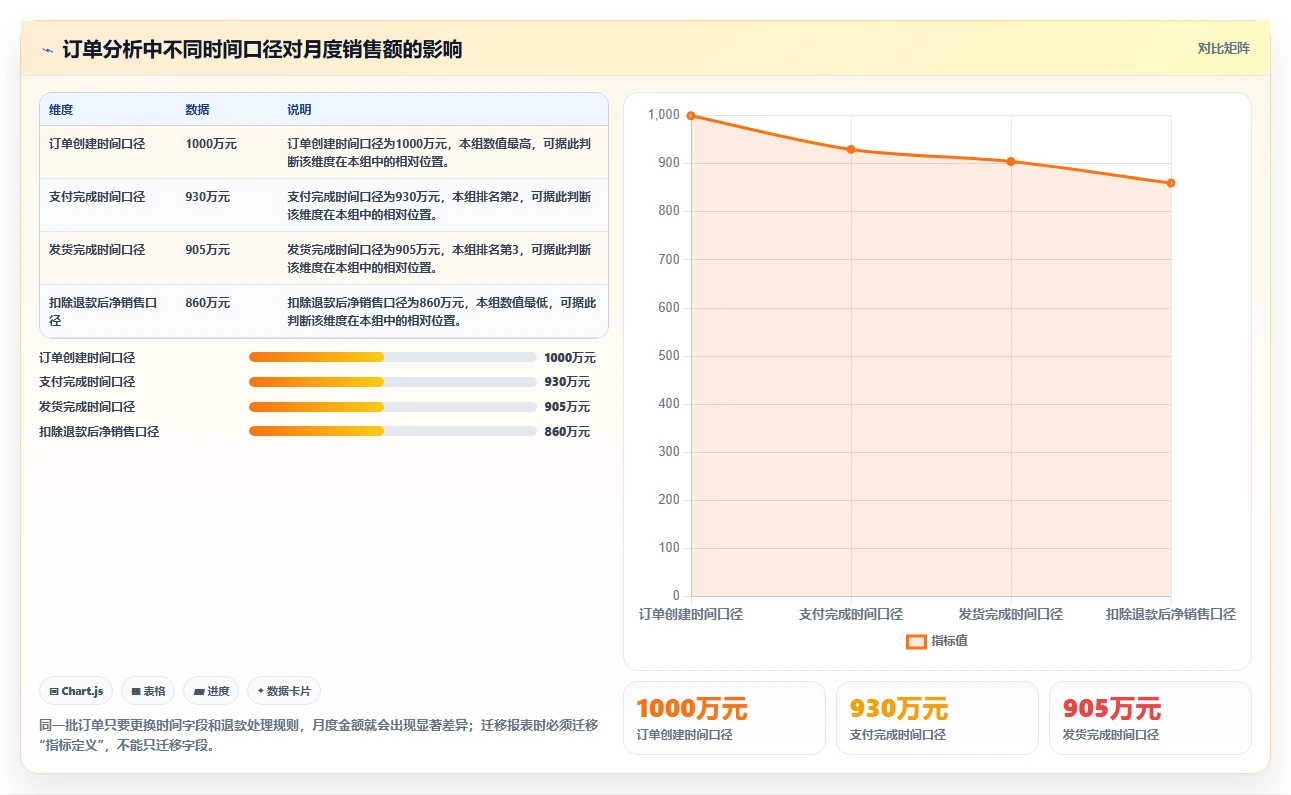Click the 对比矩阵 label in header
Screen dimensions: 1291x795
[1223, 48]
